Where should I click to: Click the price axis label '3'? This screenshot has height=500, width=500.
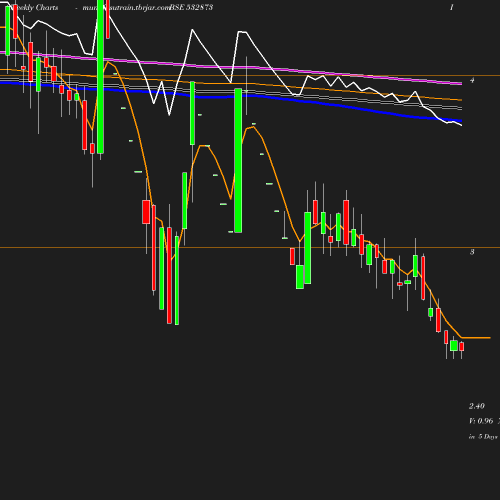point(472,252)
